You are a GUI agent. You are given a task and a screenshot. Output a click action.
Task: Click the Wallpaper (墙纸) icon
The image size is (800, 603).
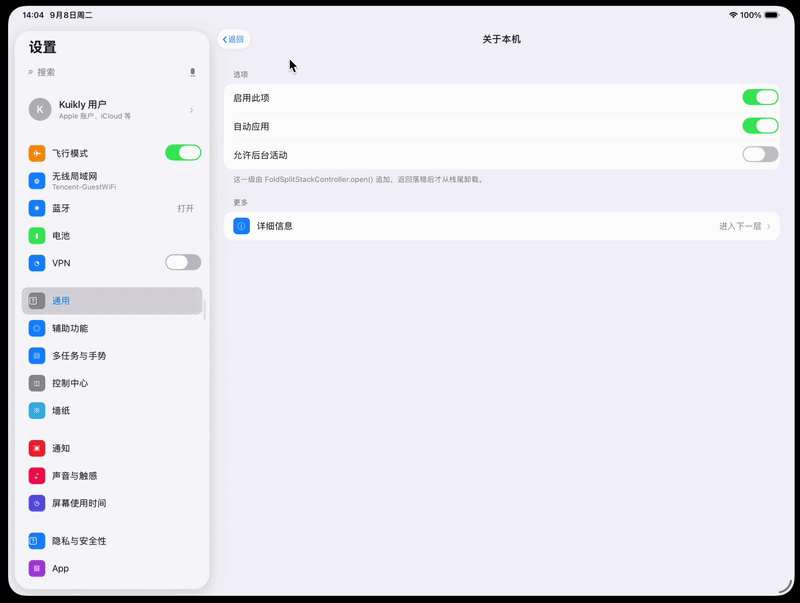coord(37,411)
